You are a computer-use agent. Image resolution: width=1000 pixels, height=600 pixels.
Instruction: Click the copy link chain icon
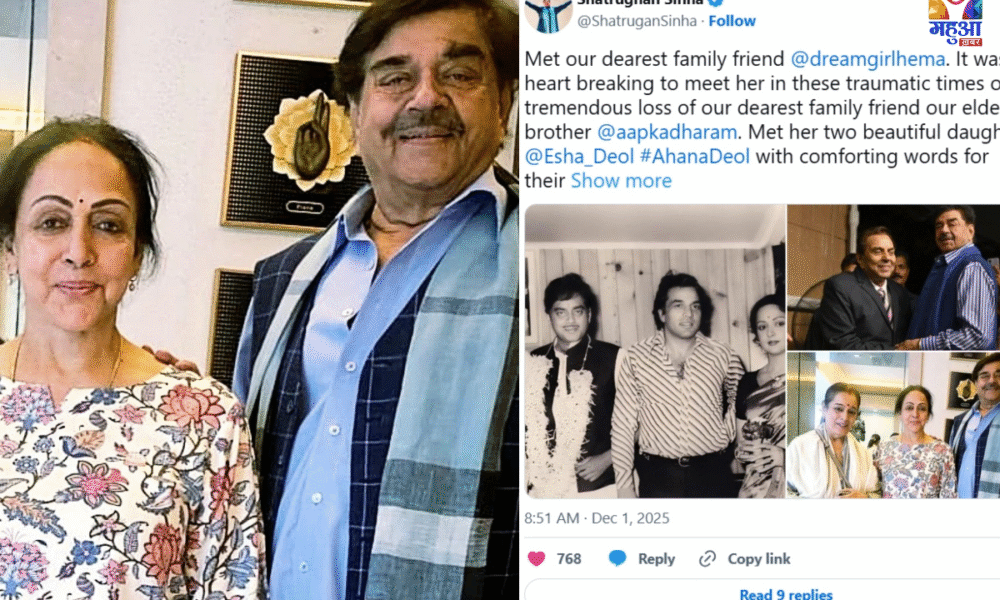707,559
